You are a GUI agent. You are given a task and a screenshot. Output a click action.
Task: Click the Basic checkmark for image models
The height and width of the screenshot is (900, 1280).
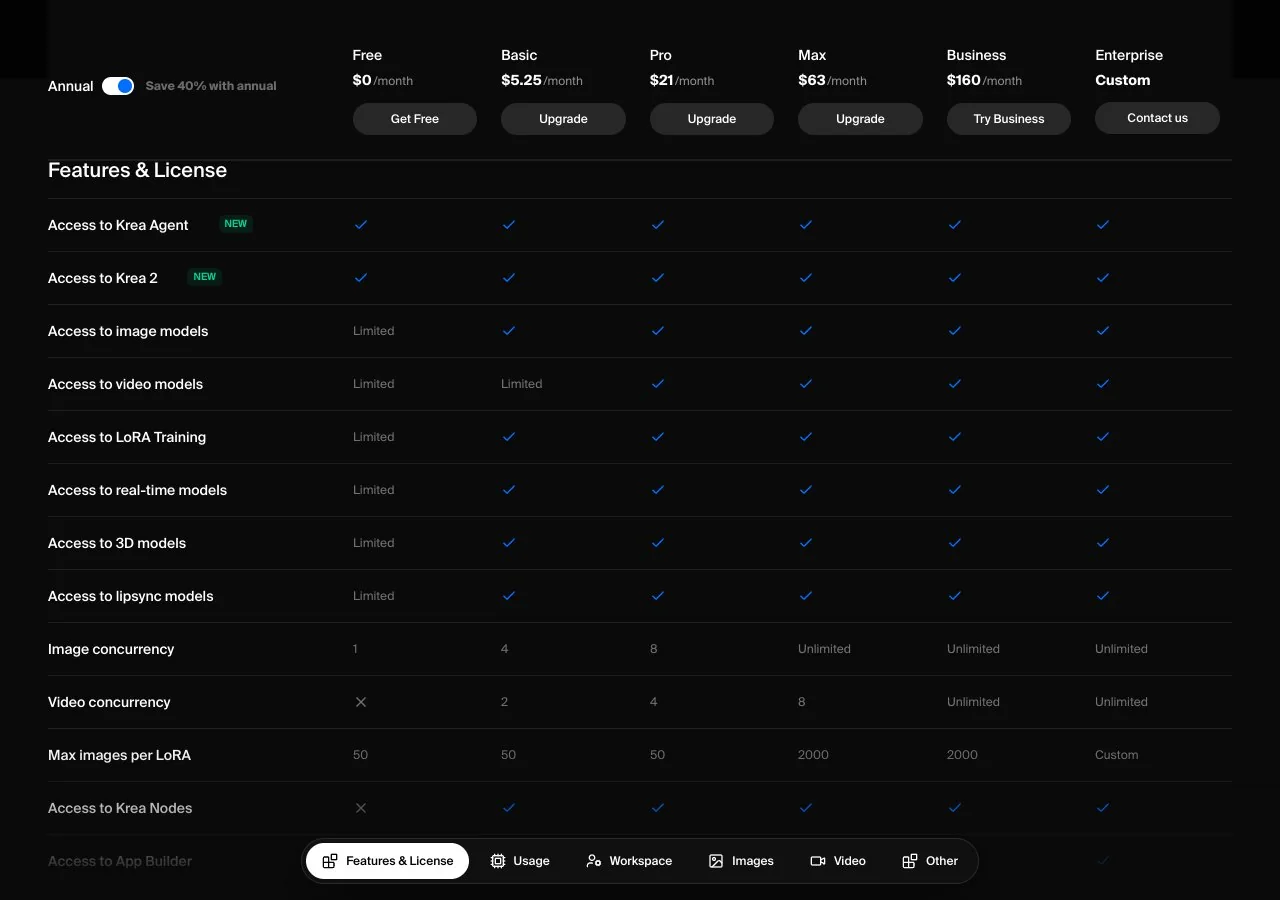pyautogui.click(x=509, y=331)
